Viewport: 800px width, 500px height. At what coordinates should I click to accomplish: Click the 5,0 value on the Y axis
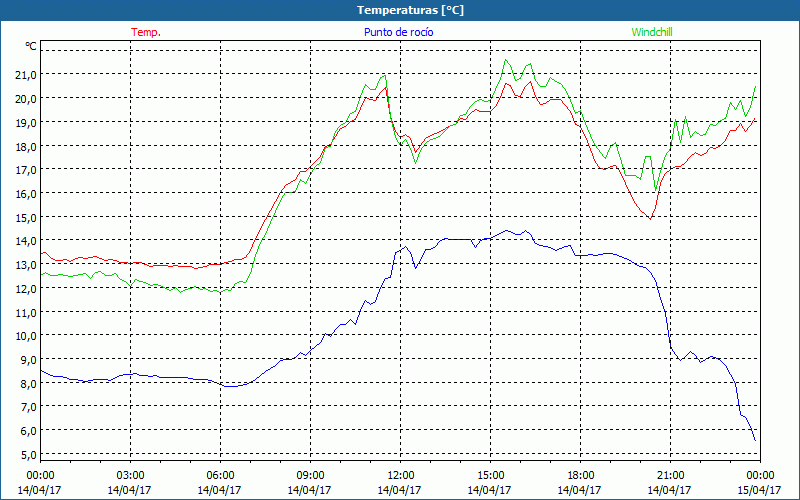[x=29, y=455]
